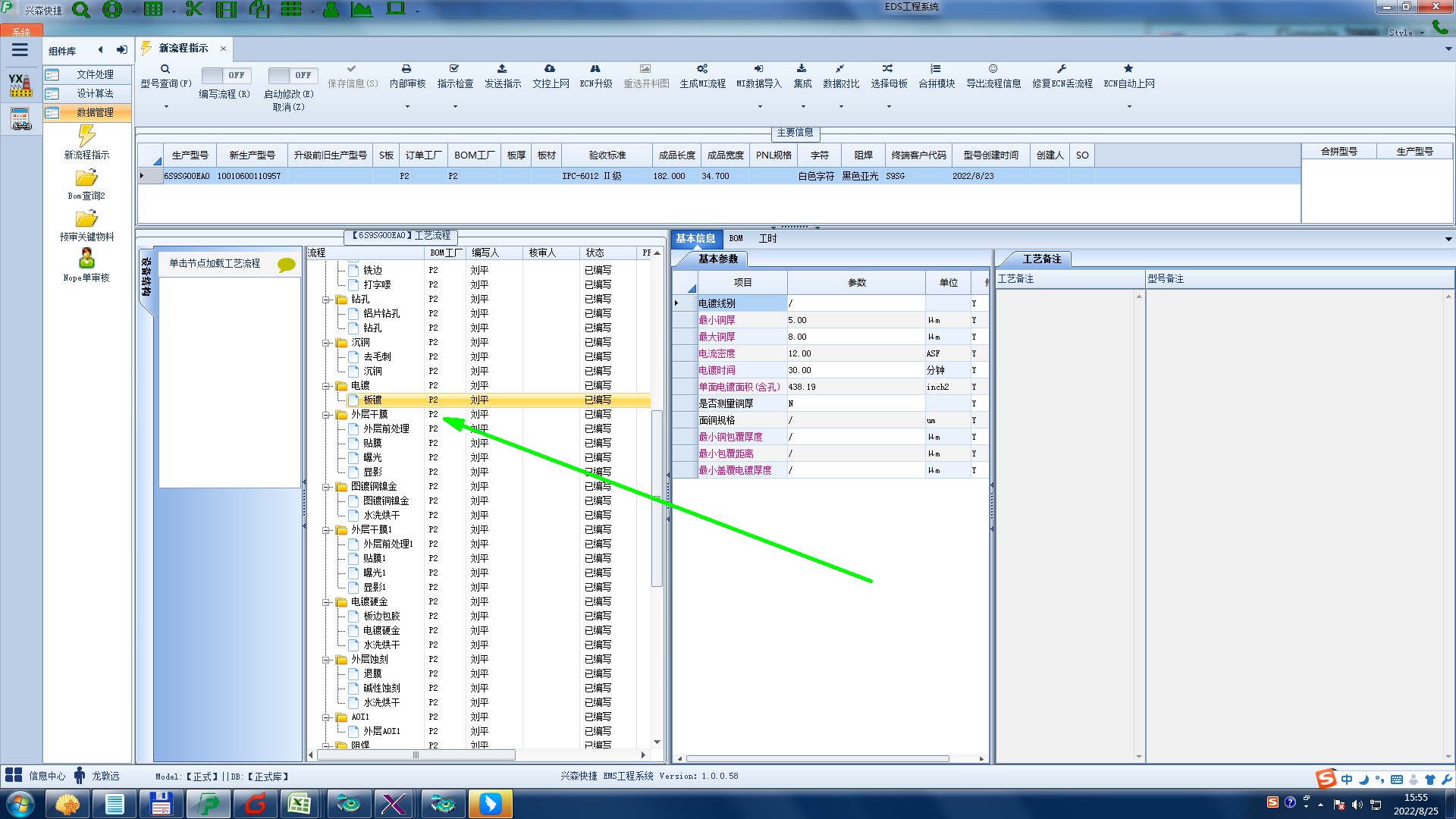Open 指示检查 toolbar icon
1456x819 pixels.
pos(454,69)
